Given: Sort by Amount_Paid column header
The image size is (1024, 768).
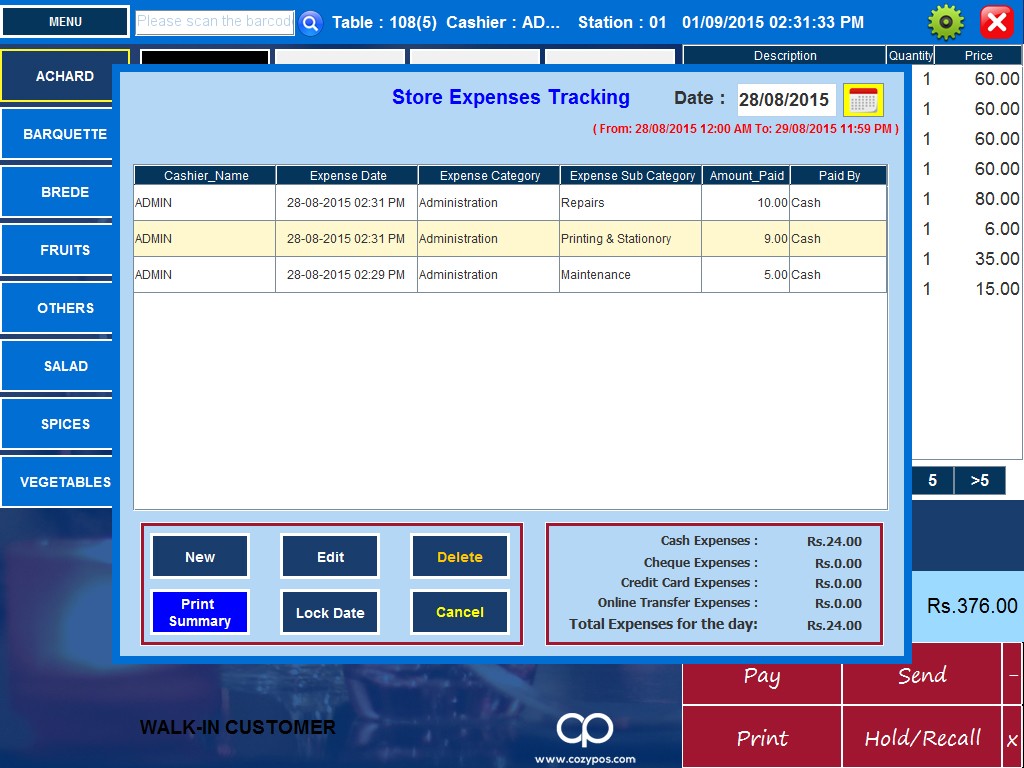Looking at the screenshot, I should 746,176.
